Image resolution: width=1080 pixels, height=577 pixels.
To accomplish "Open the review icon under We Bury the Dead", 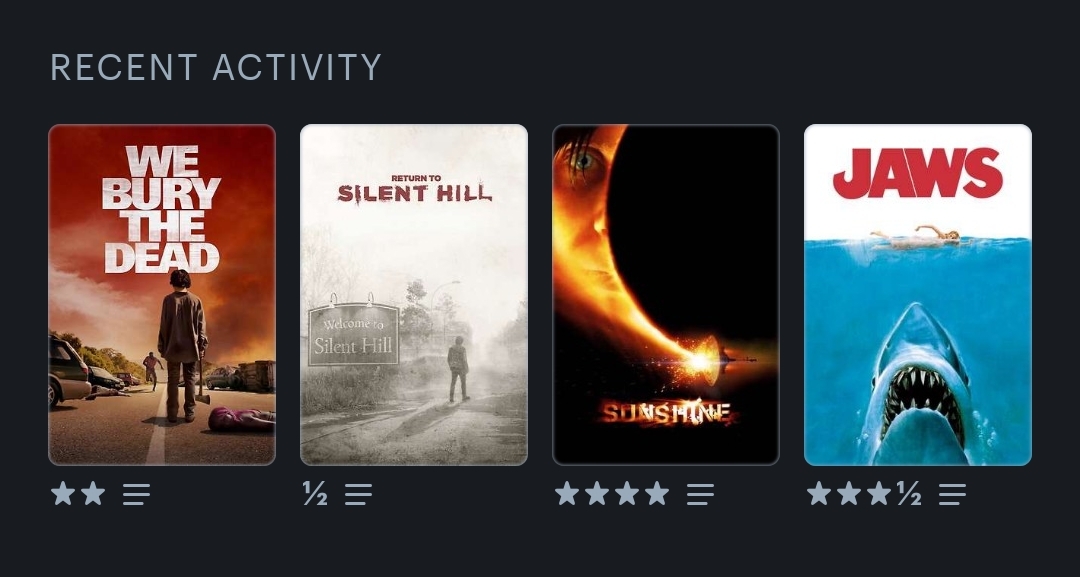I will pos(136,494).
